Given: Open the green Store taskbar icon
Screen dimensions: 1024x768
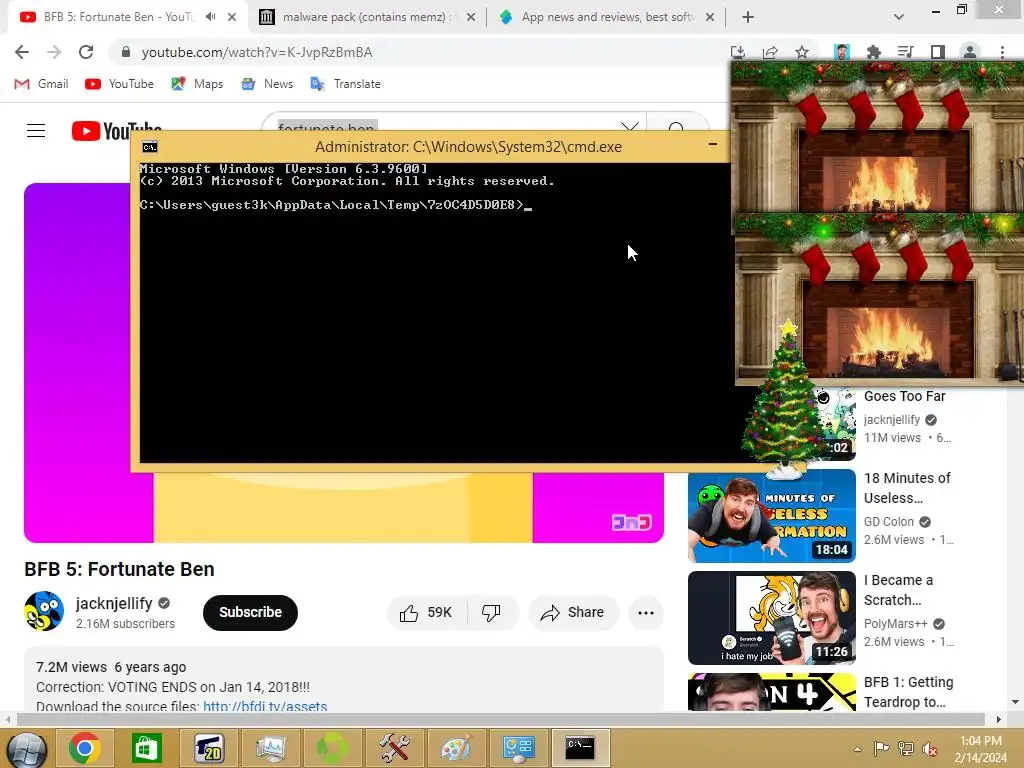Looking at the screenshot, I should (x=146, y=748).
